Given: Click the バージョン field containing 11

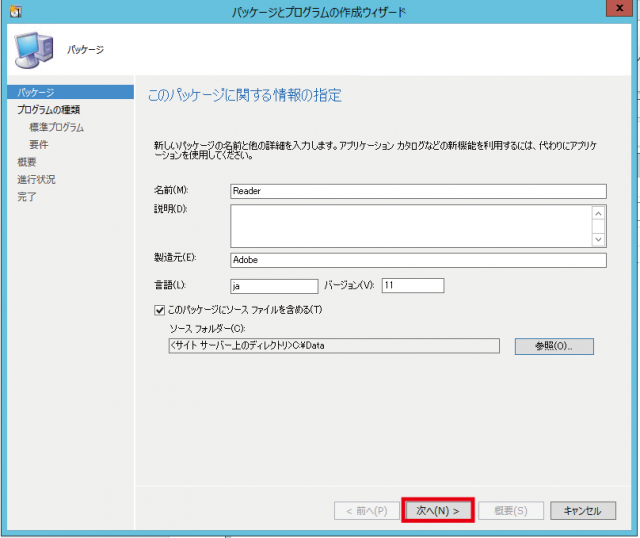Looking at the screenshot, I should (x=411, y=286).
